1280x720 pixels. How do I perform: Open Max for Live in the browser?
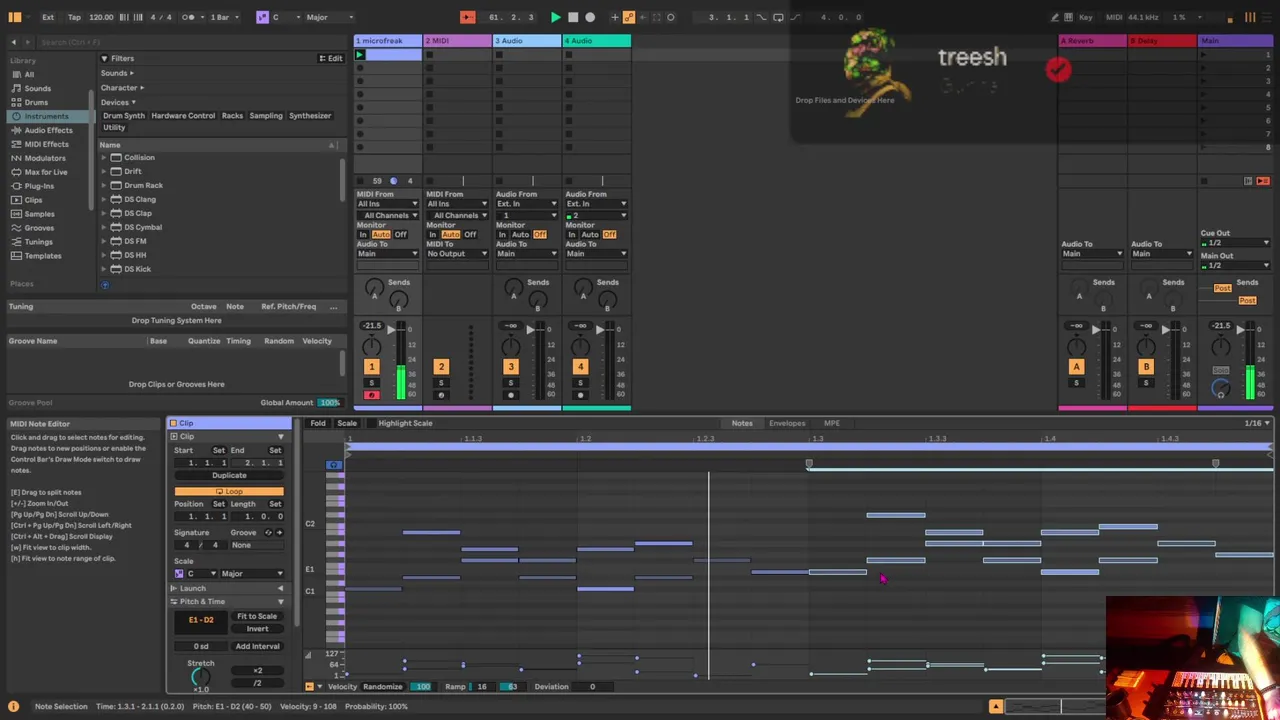pyautogui.click(x=46, y=172)
